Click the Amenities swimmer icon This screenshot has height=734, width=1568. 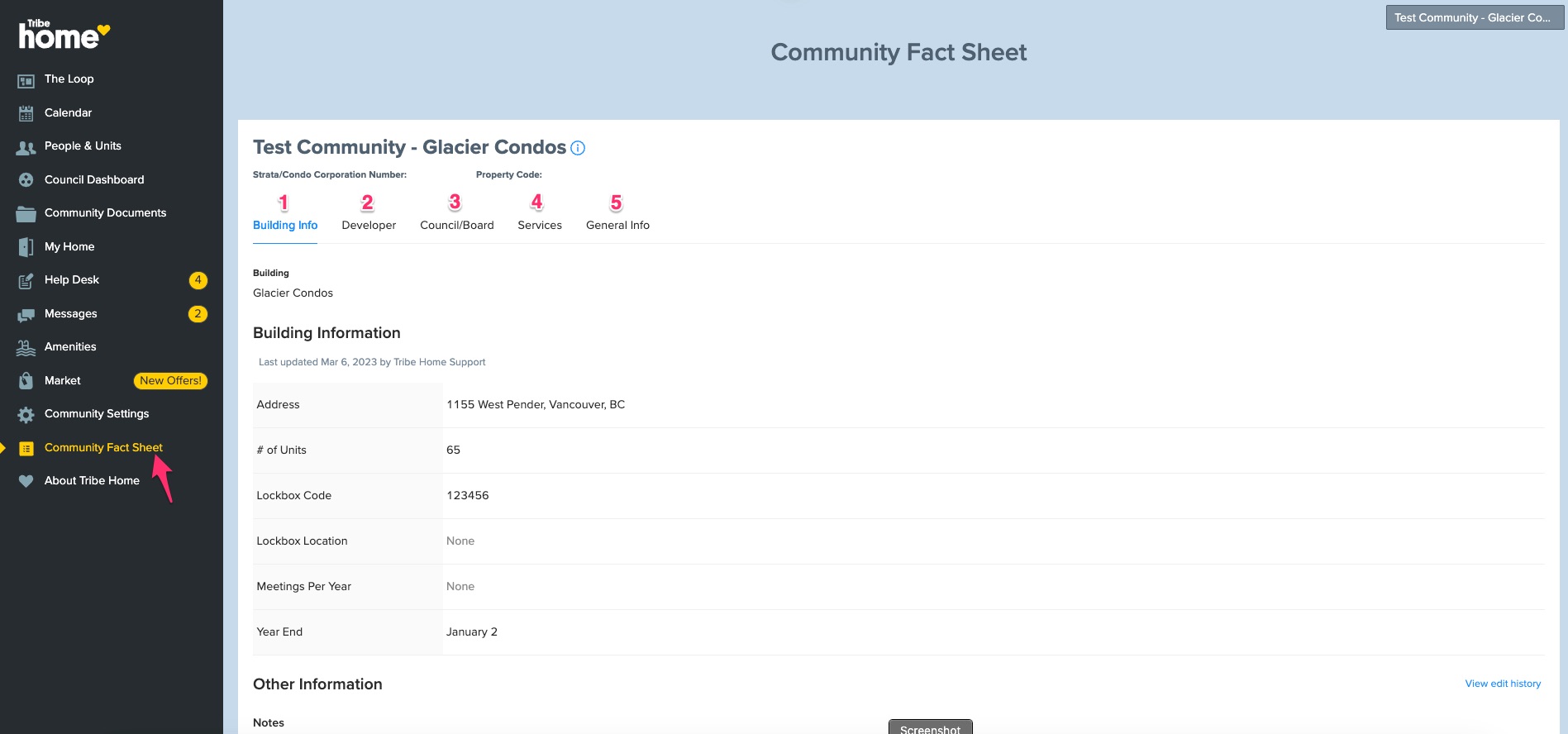tap(26, 348)
